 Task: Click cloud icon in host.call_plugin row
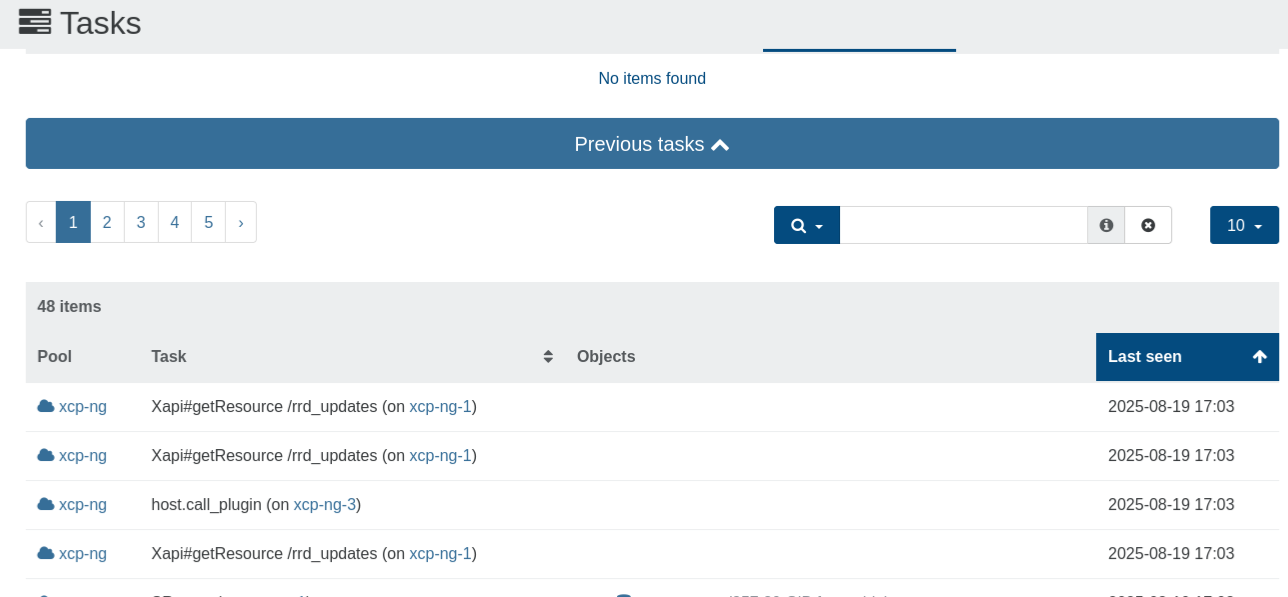point(46,504)
